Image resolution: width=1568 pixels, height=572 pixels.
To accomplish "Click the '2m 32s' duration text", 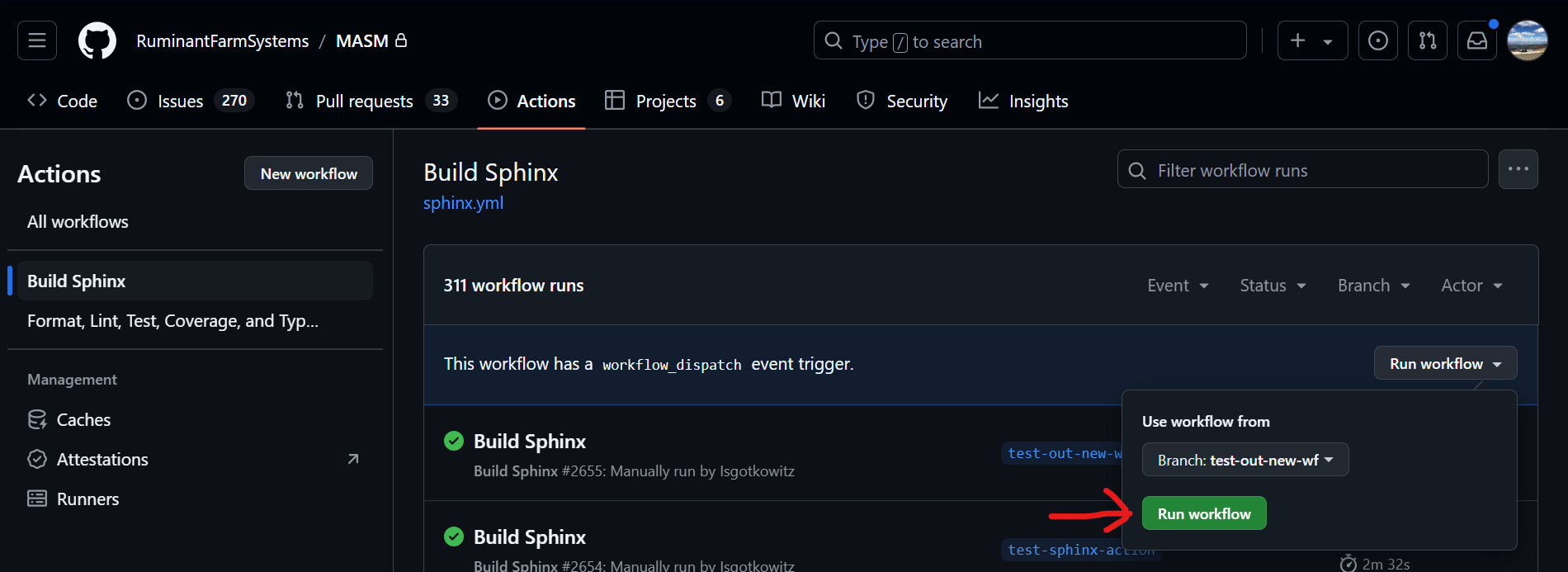I will (x=1386, y=564).
